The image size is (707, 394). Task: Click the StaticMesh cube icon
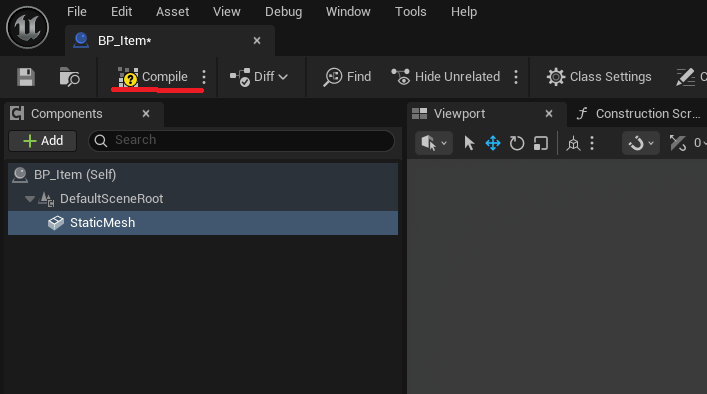pyautogui.click(x=56, y=223)
